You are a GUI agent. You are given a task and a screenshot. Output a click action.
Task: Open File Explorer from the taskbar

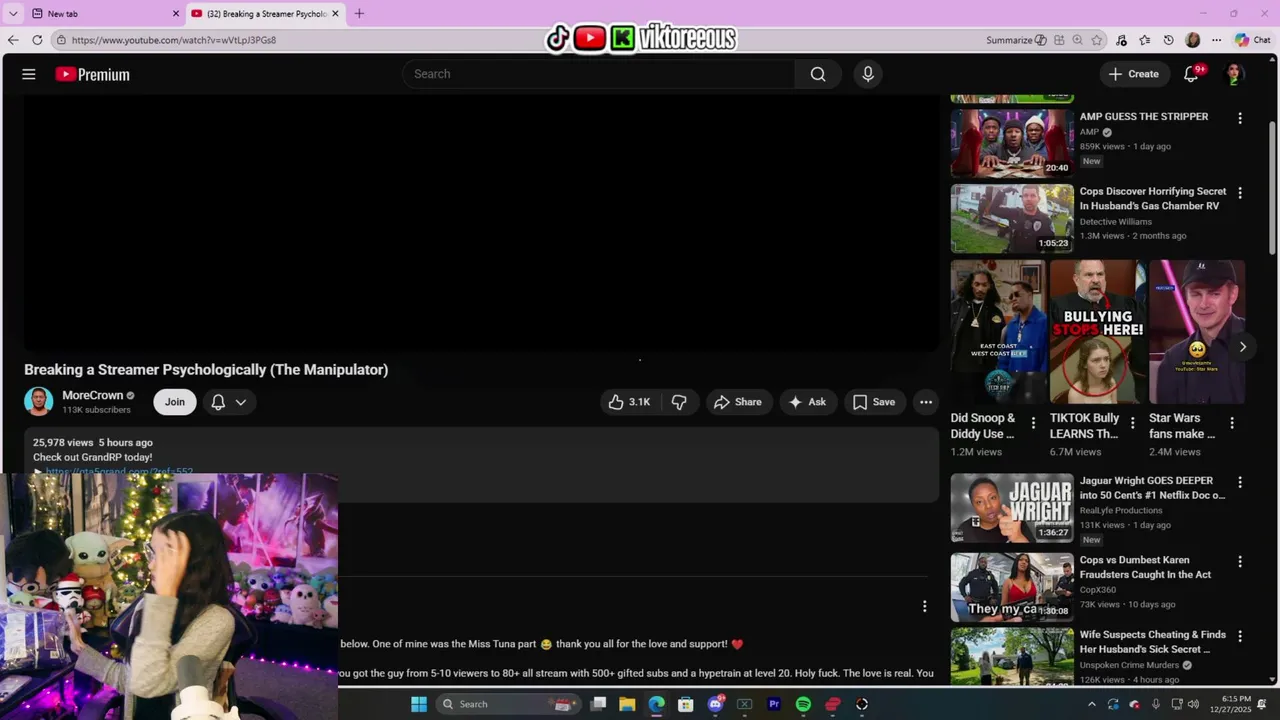[x=627, y=704]
